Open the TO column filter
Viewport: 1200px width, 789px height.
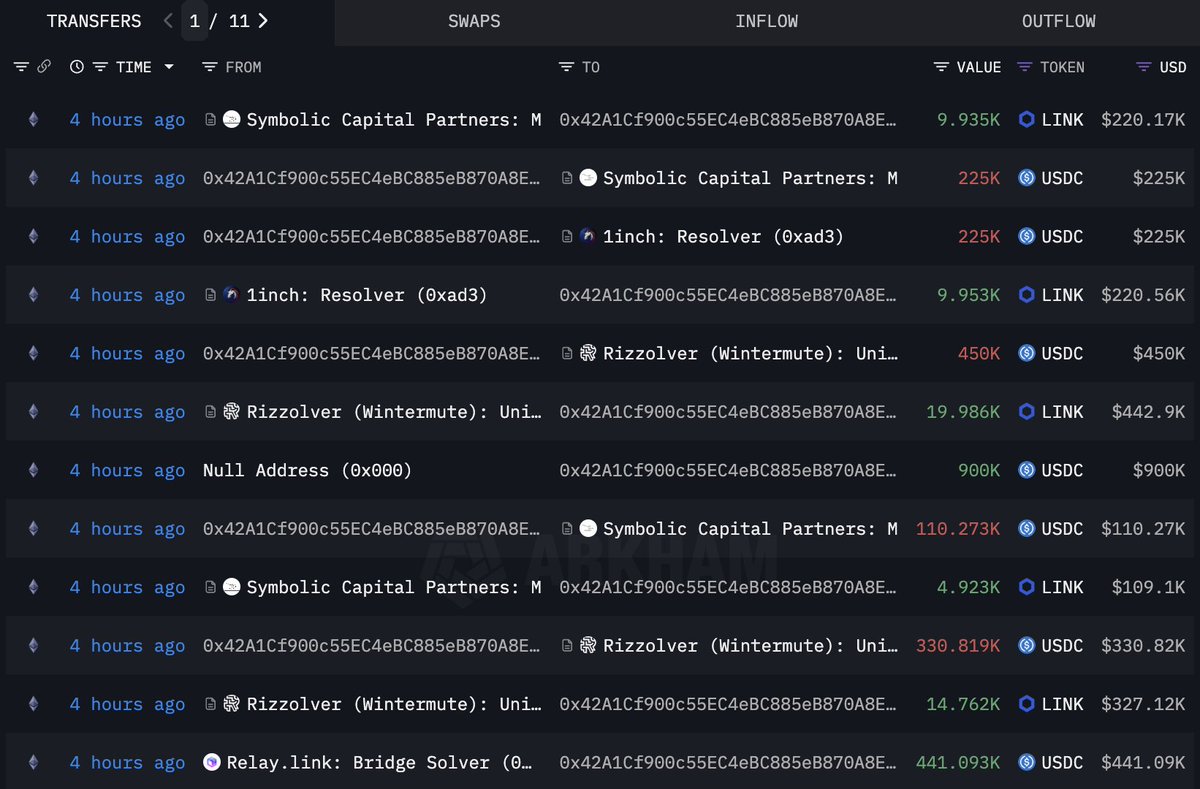(x=567, y=67)
